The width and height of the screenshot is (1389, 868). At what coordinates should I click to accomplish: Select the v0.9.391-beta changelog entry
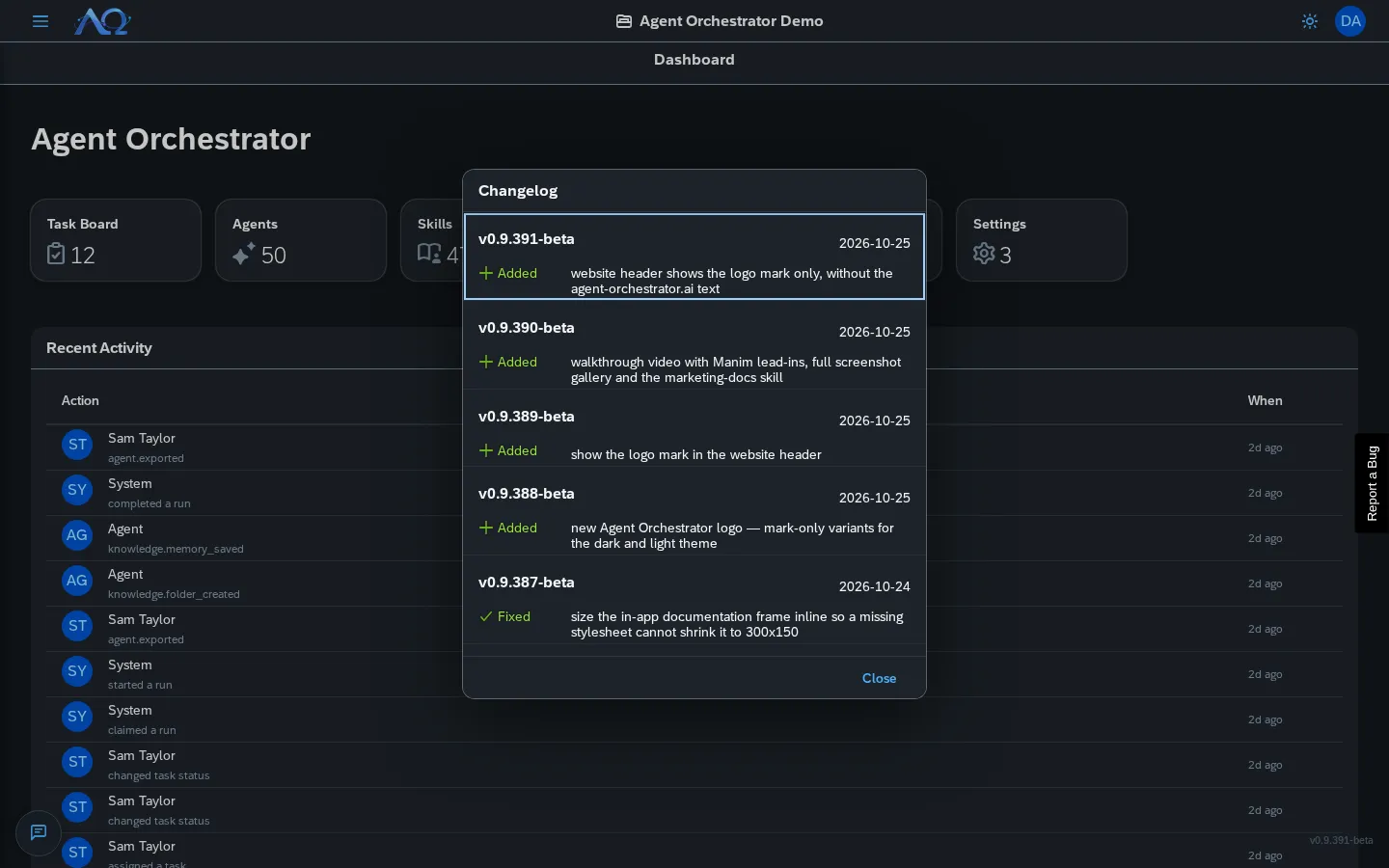pyautogui.click(x=694, y=257)
